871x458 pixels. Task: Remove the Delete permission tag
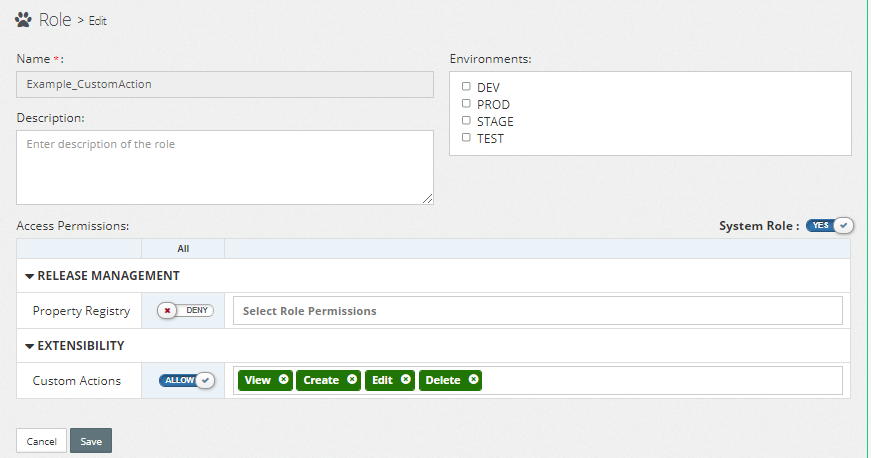click(473, 380)
